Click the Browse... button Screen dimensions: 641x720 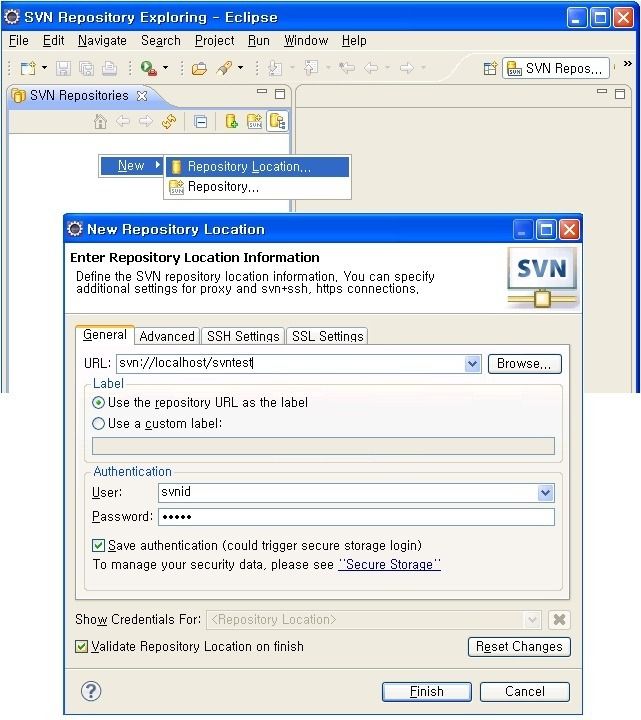pyautogui.click(x=524, y=364)
